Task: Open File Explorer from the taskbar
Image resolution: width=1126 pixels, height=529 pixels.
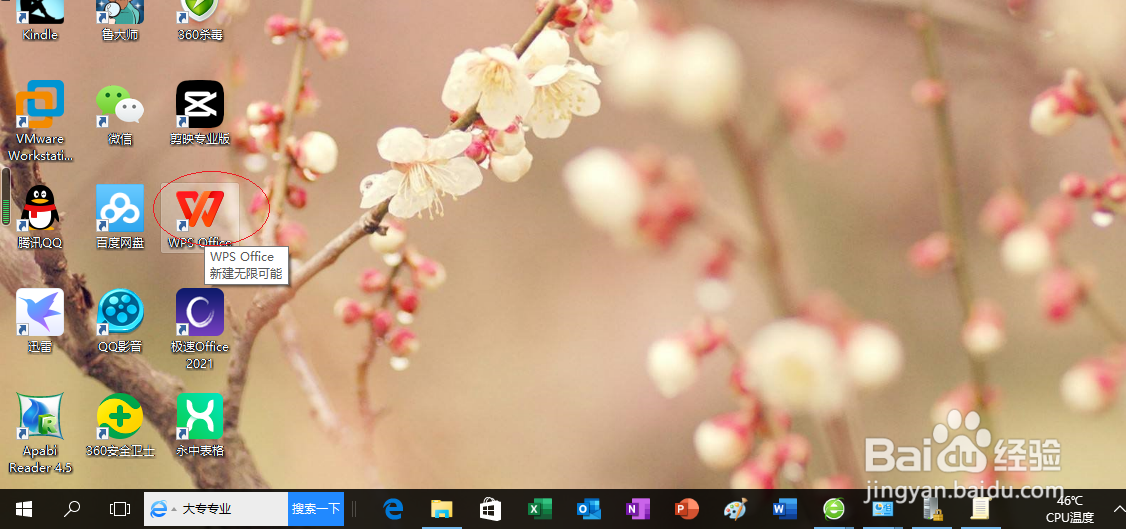Action: click(442, 509)
